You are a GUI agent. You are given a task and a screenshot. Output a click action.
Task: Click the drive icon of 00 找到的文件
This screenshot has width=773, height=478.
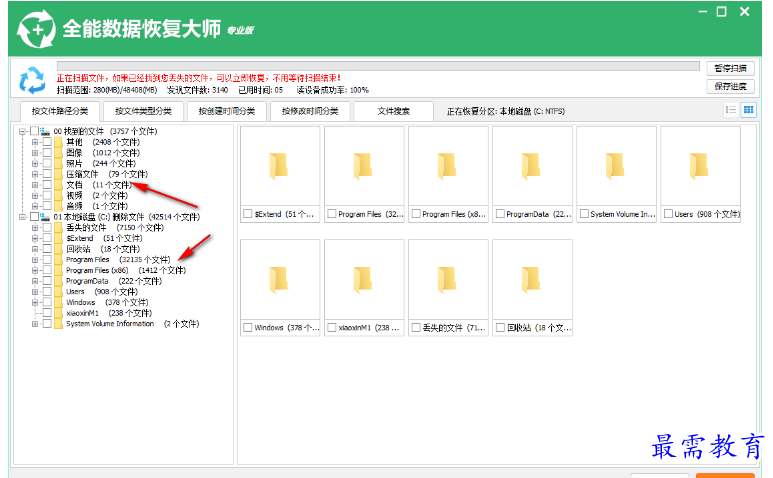point(45,132)
